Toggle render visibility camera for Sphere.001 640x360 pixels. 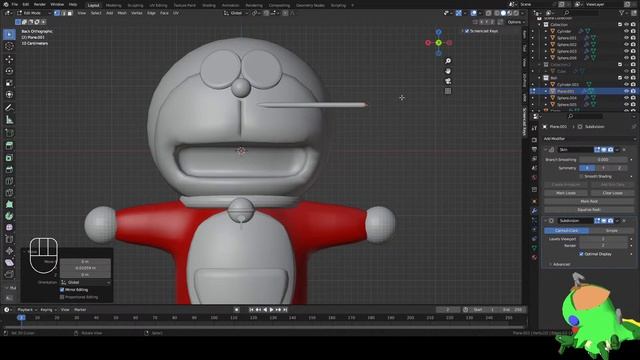pos(633,38)
